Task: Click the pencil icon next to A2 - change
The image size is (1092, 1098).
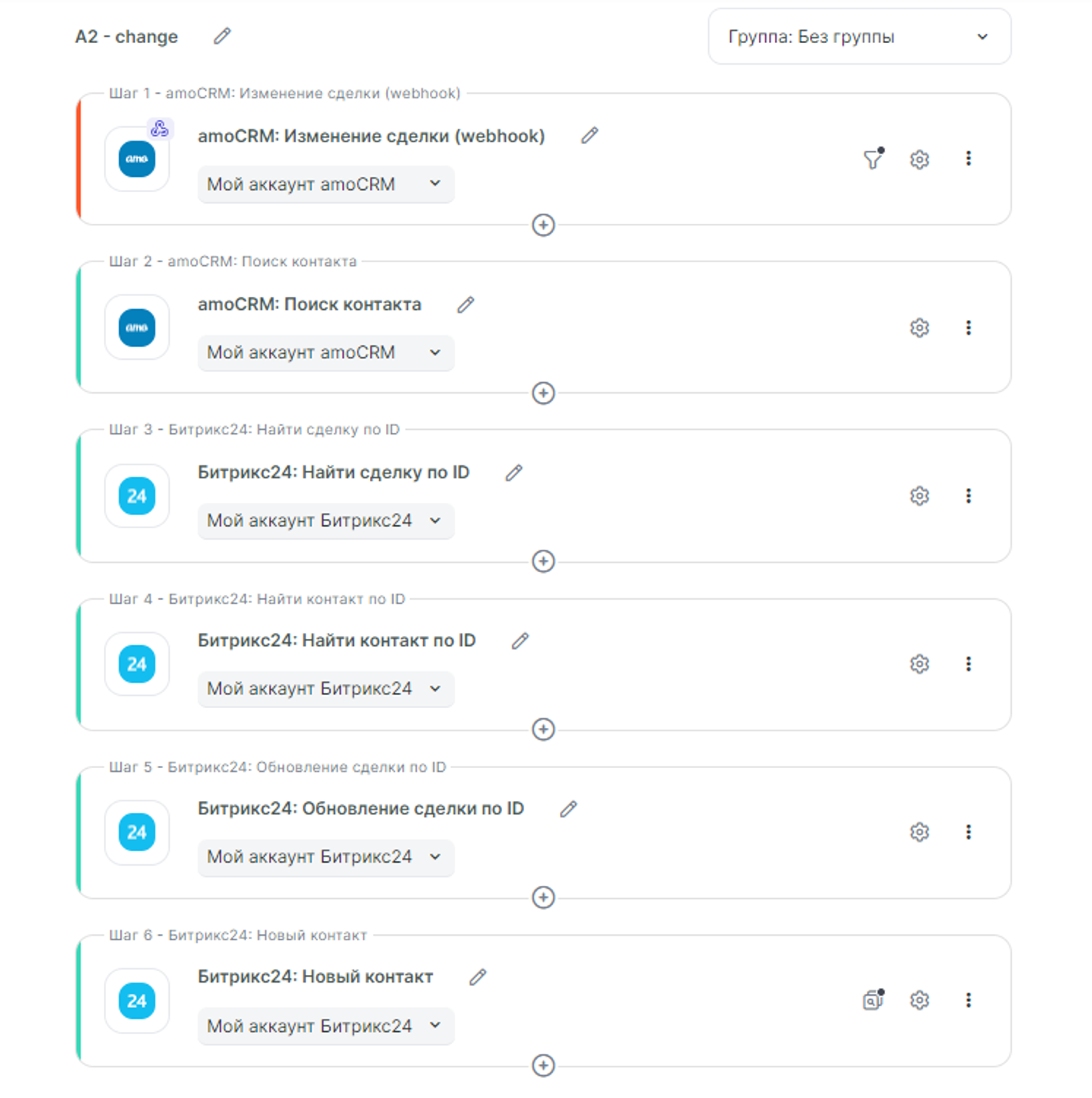Action: tap(222, 36)
